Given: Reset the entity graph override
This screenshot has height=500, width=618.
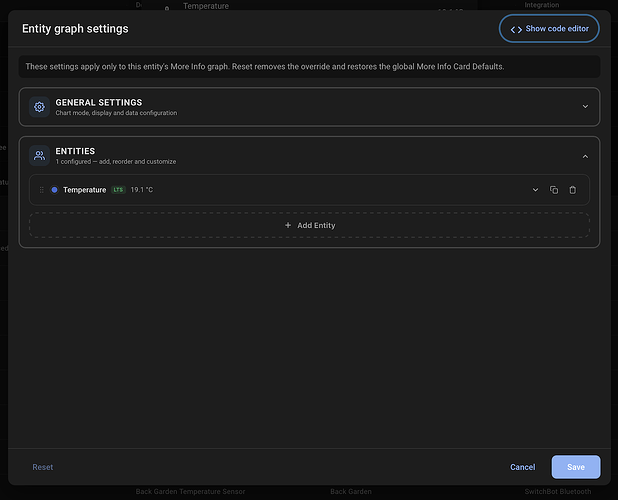Looking at the screenshot, I should coord(43,467).
